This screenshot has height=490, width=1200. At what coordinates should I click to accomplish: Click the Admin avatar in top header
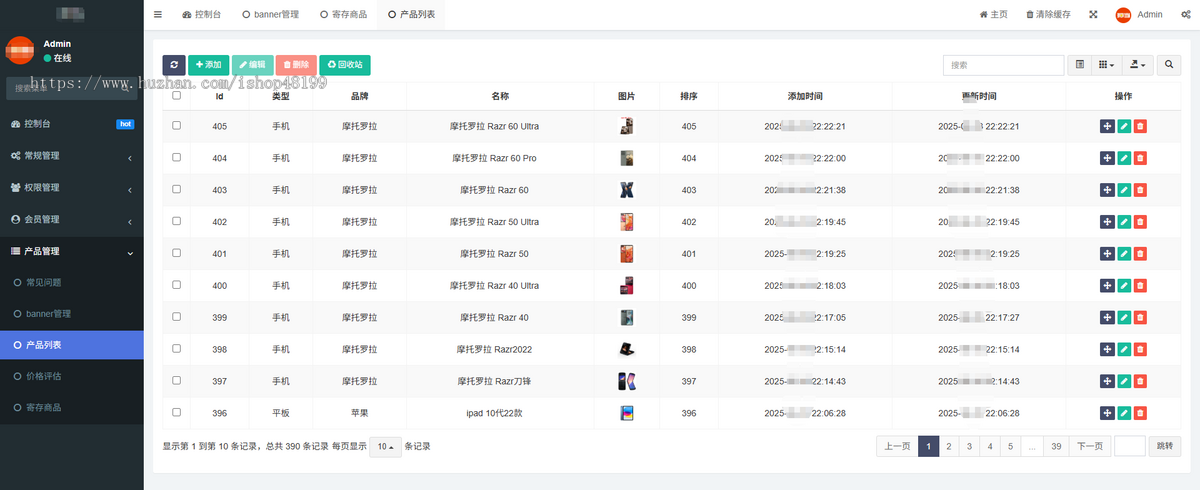[1123, 14]
